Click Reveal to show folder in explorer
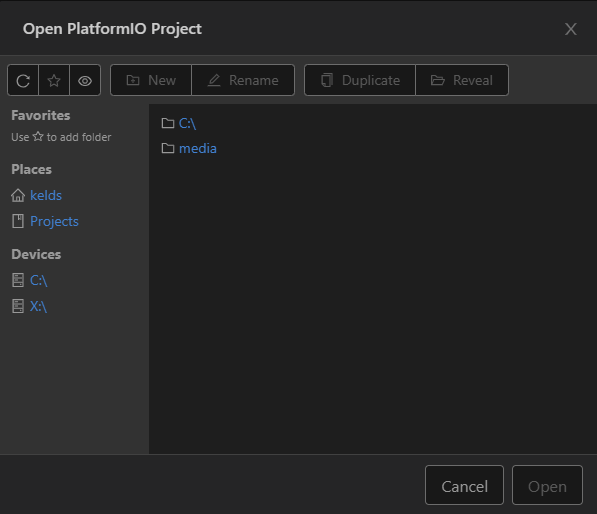The width and height of the screenshot is (597, 514). pyautogui.click(x=462, y=80)
